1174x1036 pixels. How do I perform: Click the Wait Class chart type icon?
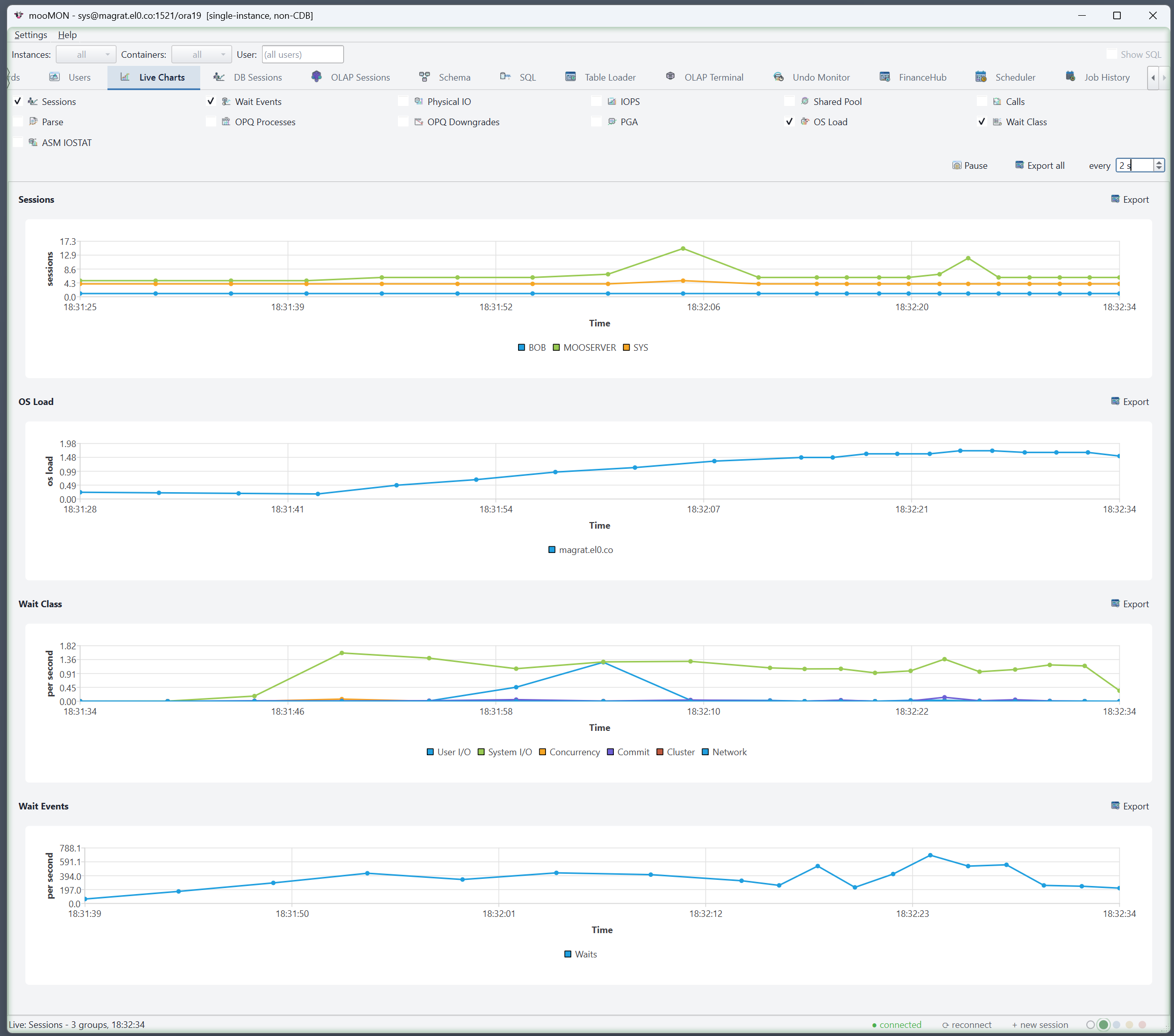click(997, 122)
